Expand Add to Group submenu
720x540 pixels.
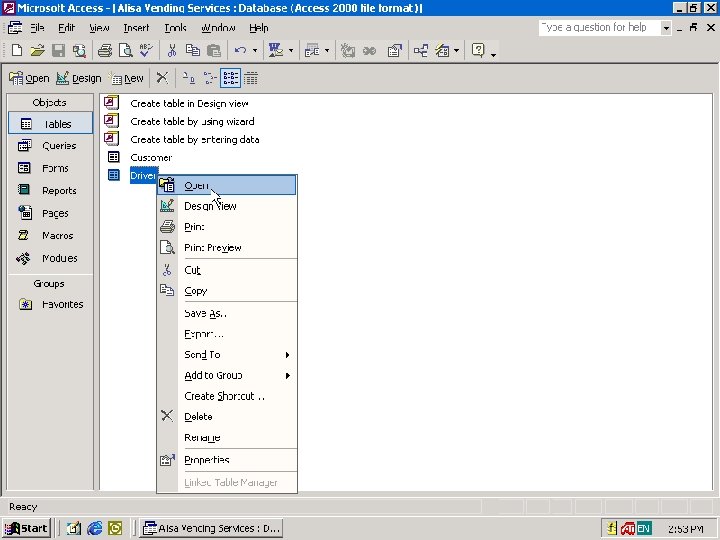[227, 375]
